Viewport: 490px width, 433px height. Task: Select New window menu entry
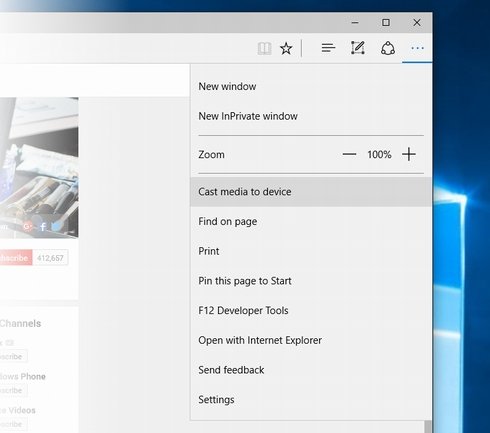[x=311, y=86]
